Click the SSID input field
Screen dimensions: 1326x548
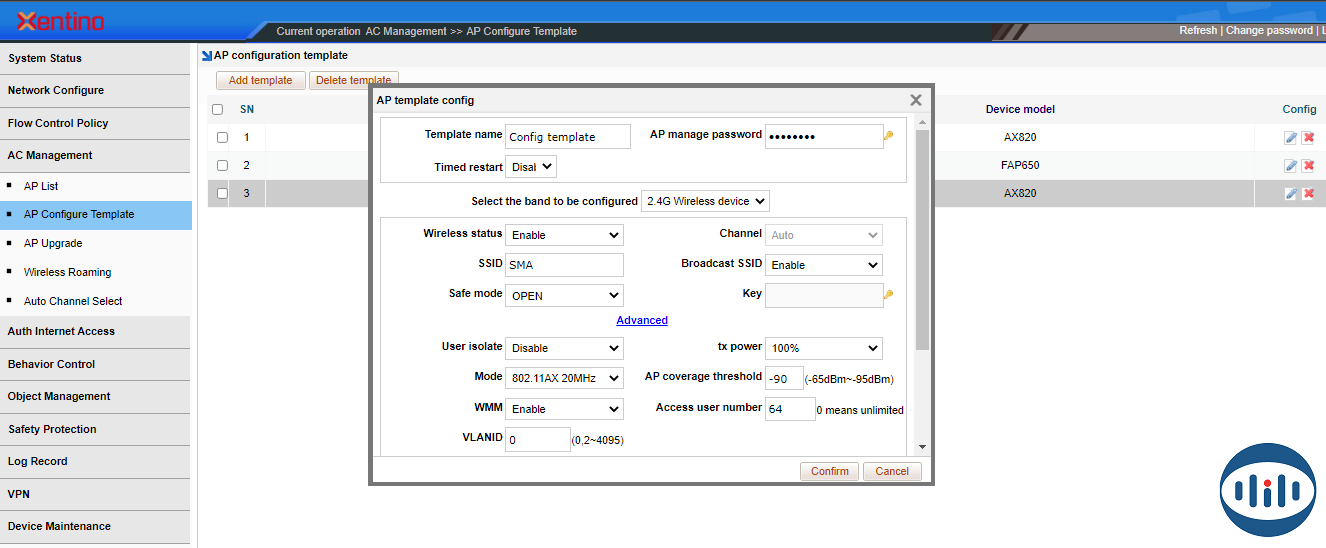click(564, 265)
